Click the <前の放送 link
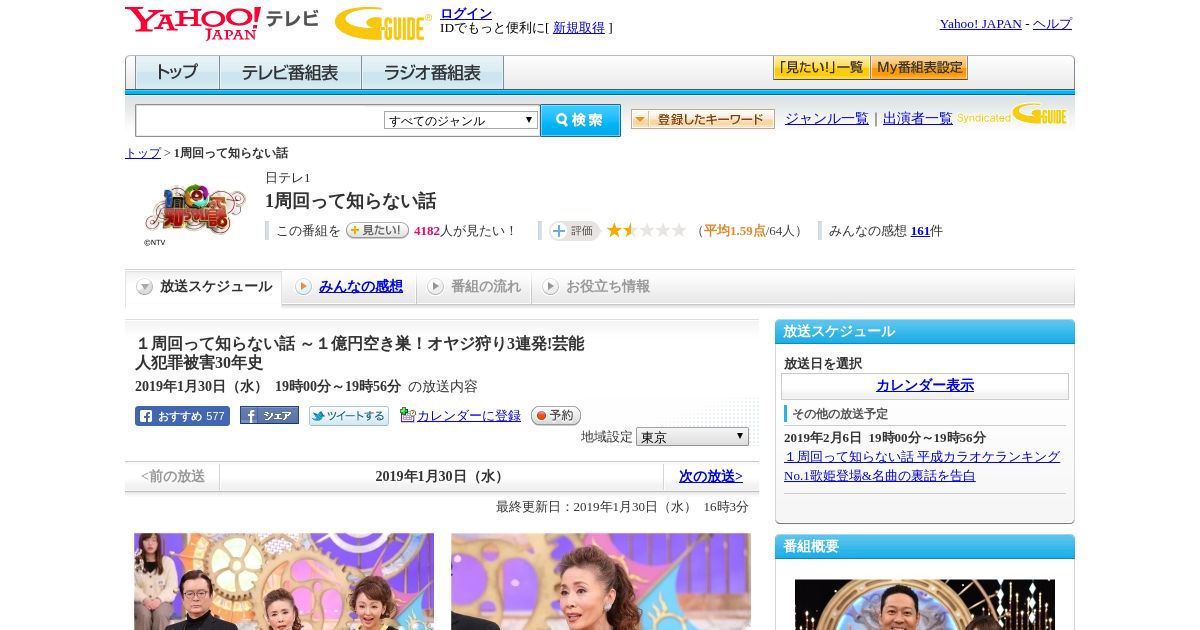This screenshot has width=1200, height=630. [173, 477]
